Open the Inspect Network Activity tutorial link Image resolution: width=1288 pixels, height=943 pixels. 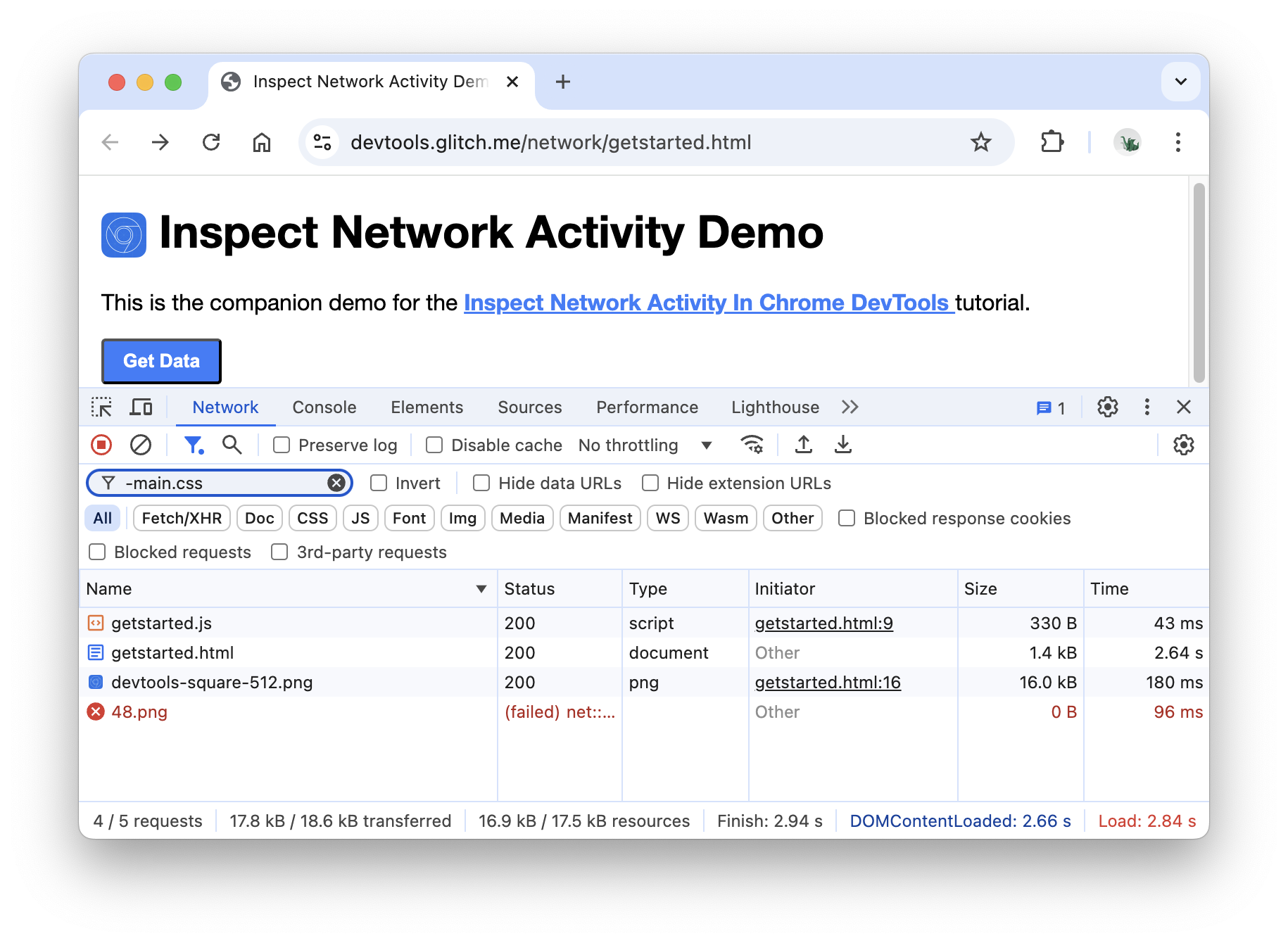[707, 302]
